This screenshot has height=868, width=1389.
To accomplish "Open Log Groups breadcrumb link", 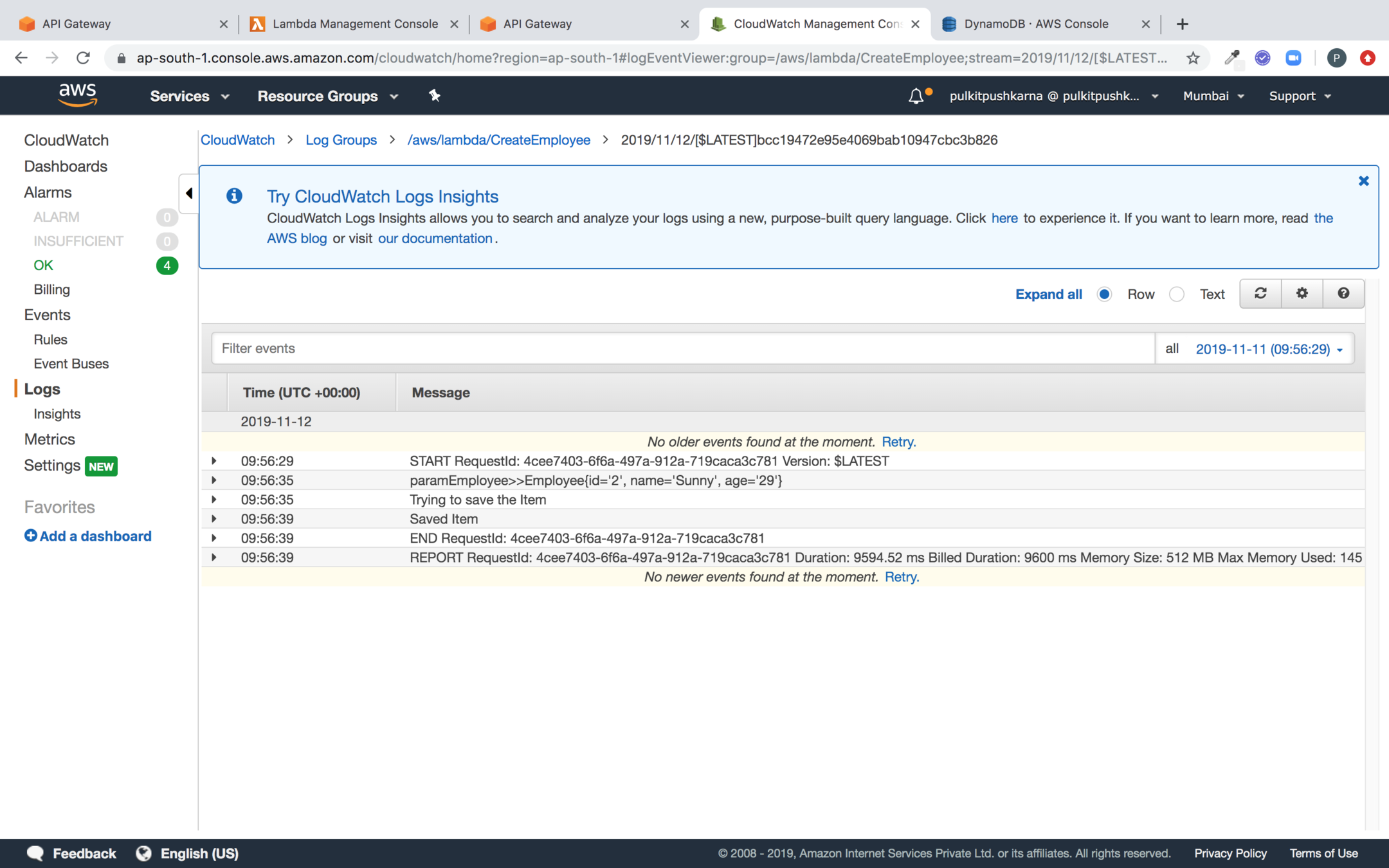I will click(x=341, y=140).
